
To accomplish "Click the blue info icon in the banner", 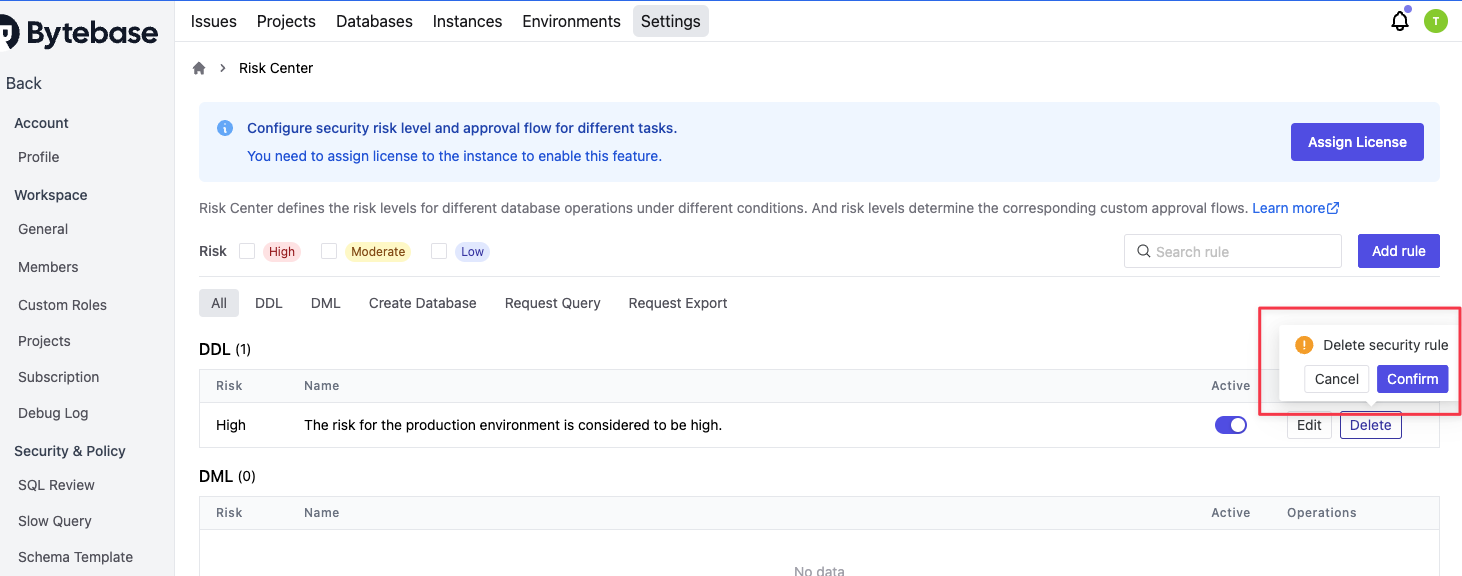I will [x=224, y=128].
